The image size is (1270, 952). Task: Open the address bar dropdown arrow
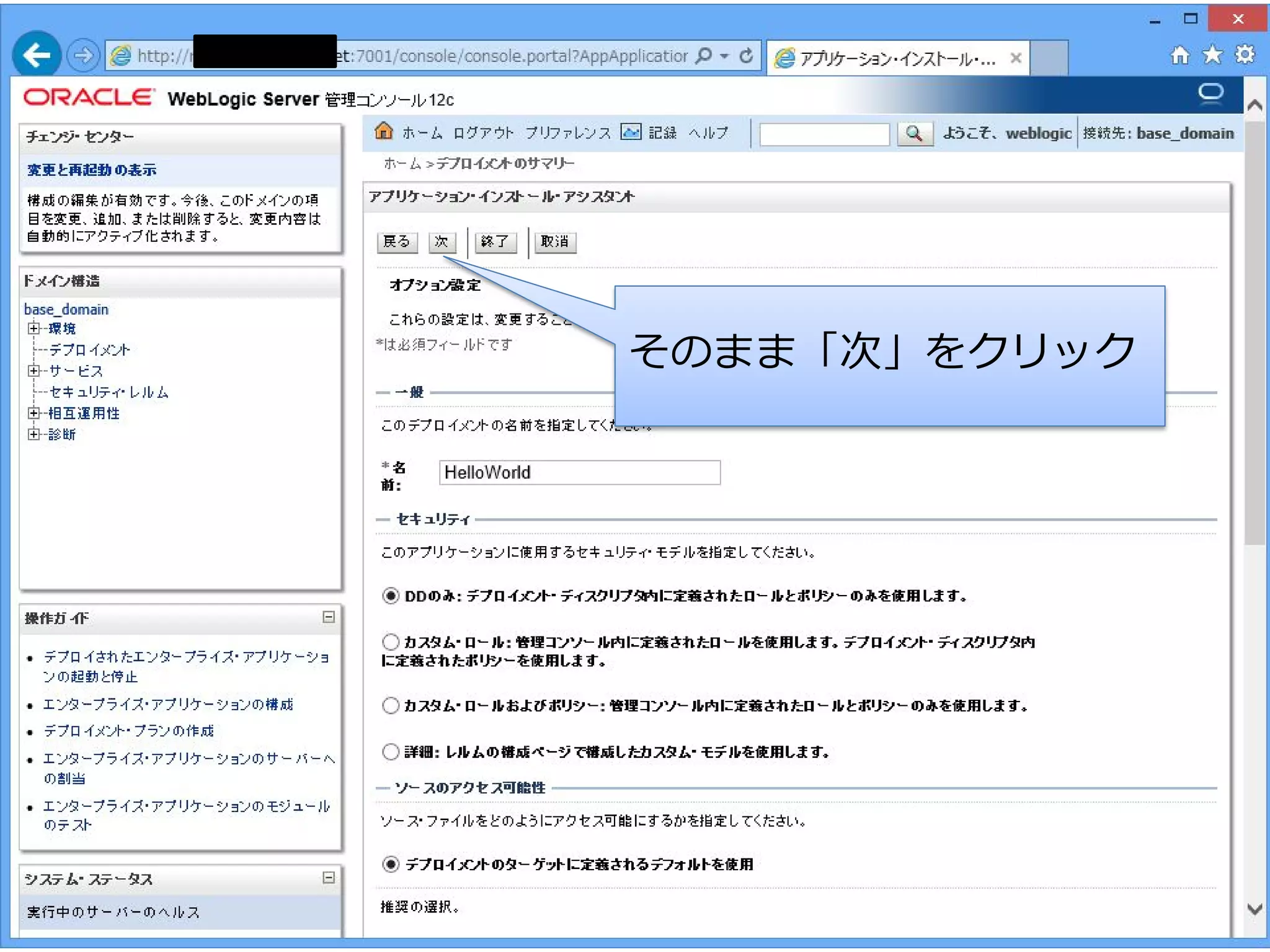pos(724,56)
